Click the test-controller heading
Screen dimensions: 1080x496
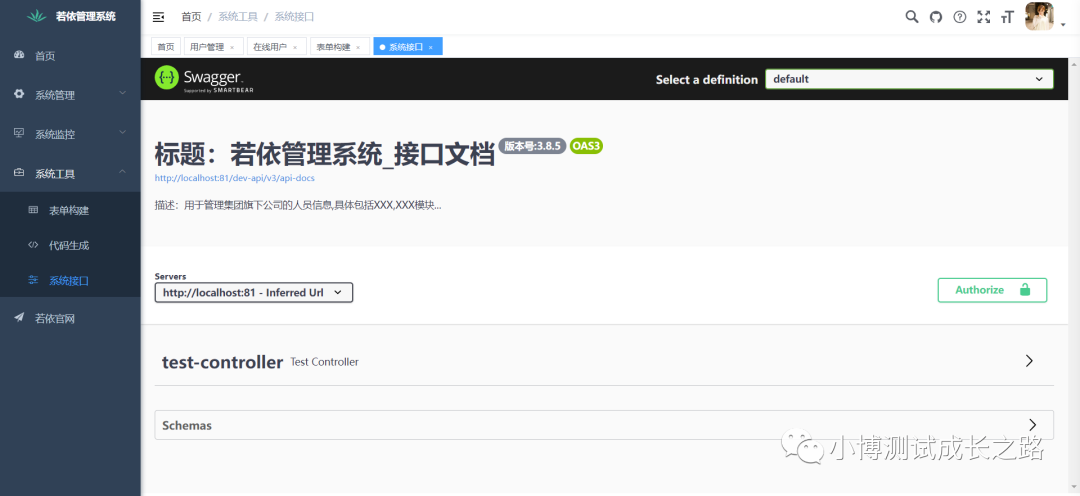pos(222,362)
